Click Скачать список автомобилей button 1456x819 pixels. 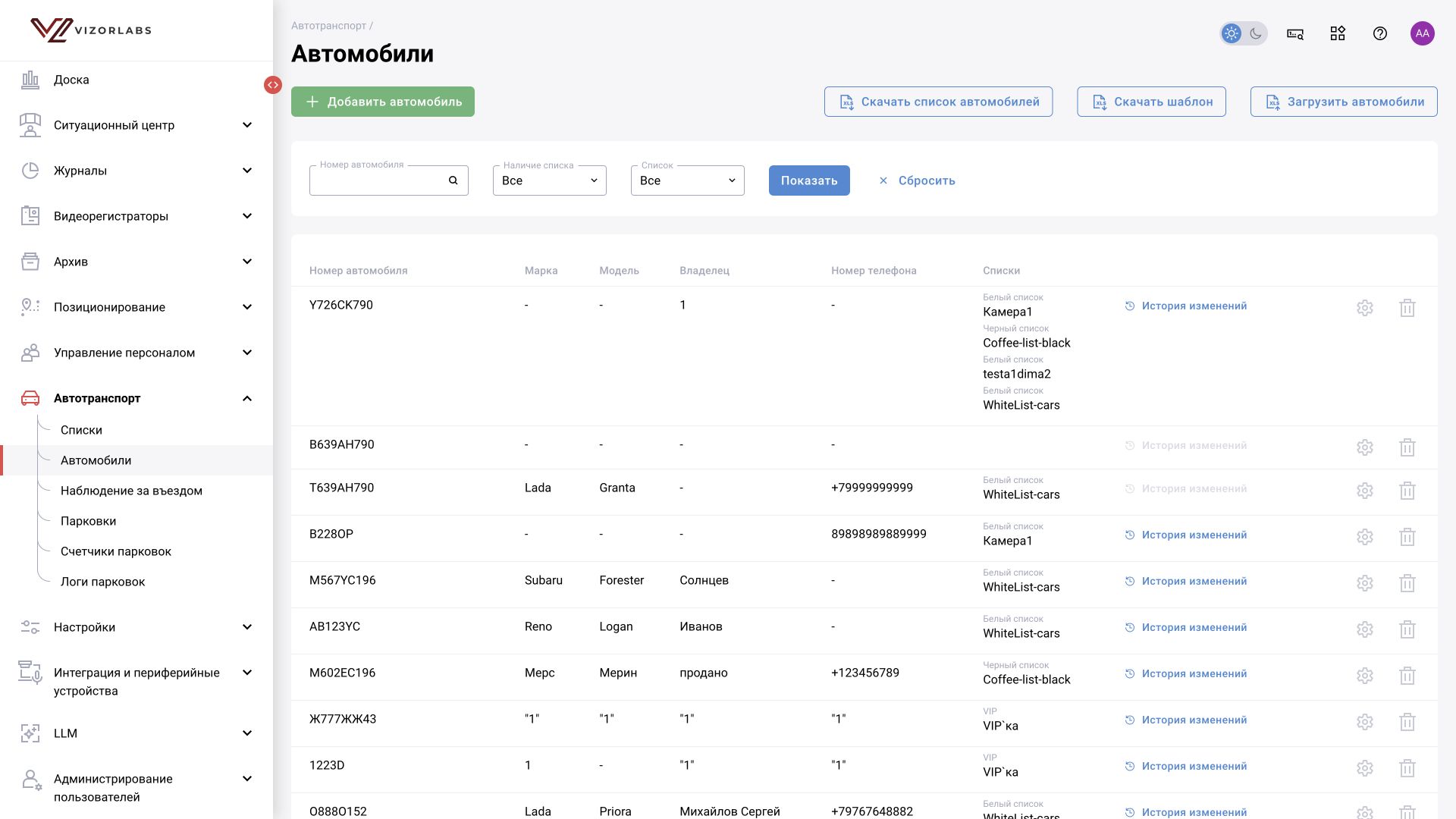tap(938, 102)
